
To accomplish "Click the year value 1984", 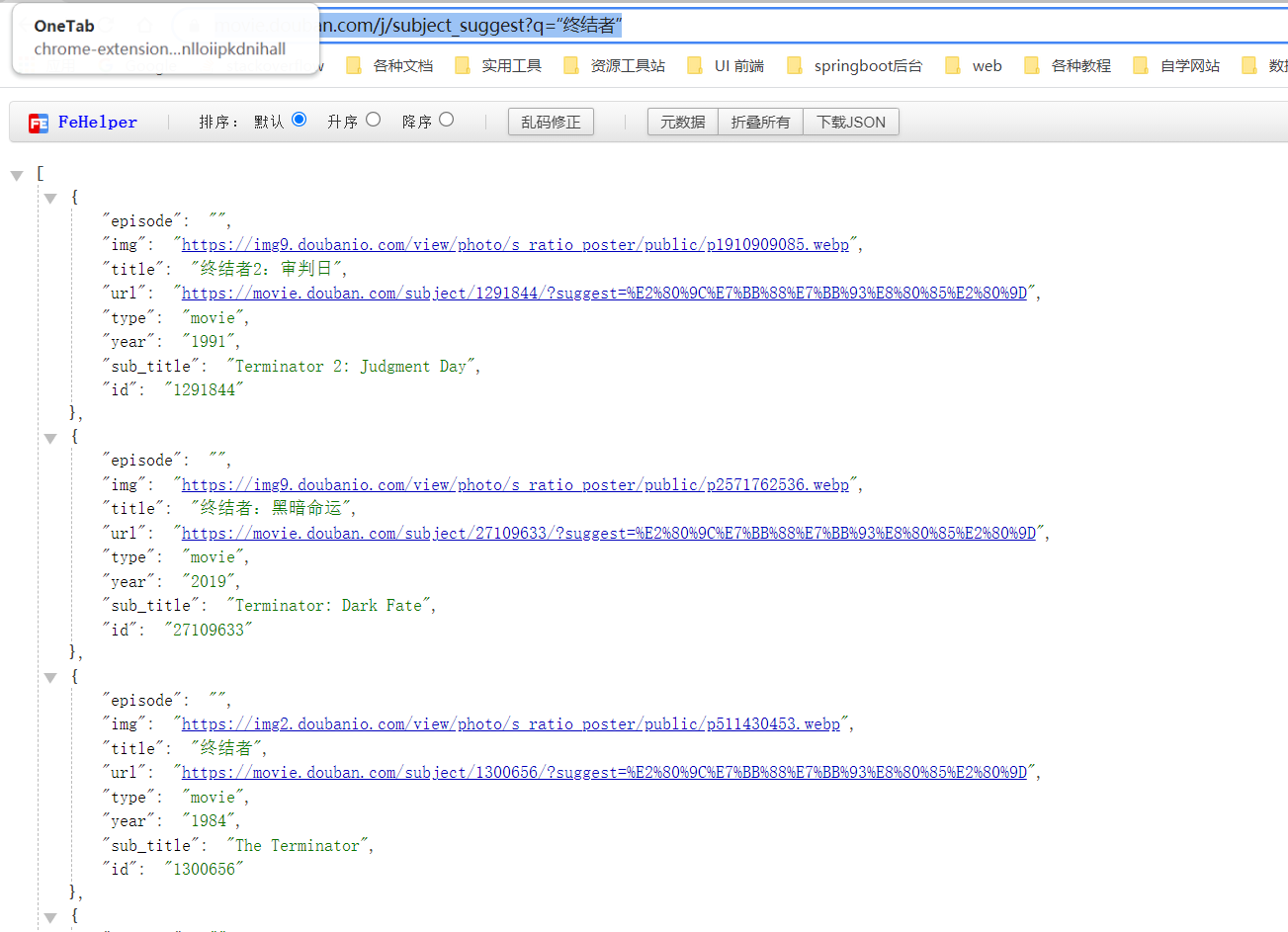I will (x=209, y=821).
